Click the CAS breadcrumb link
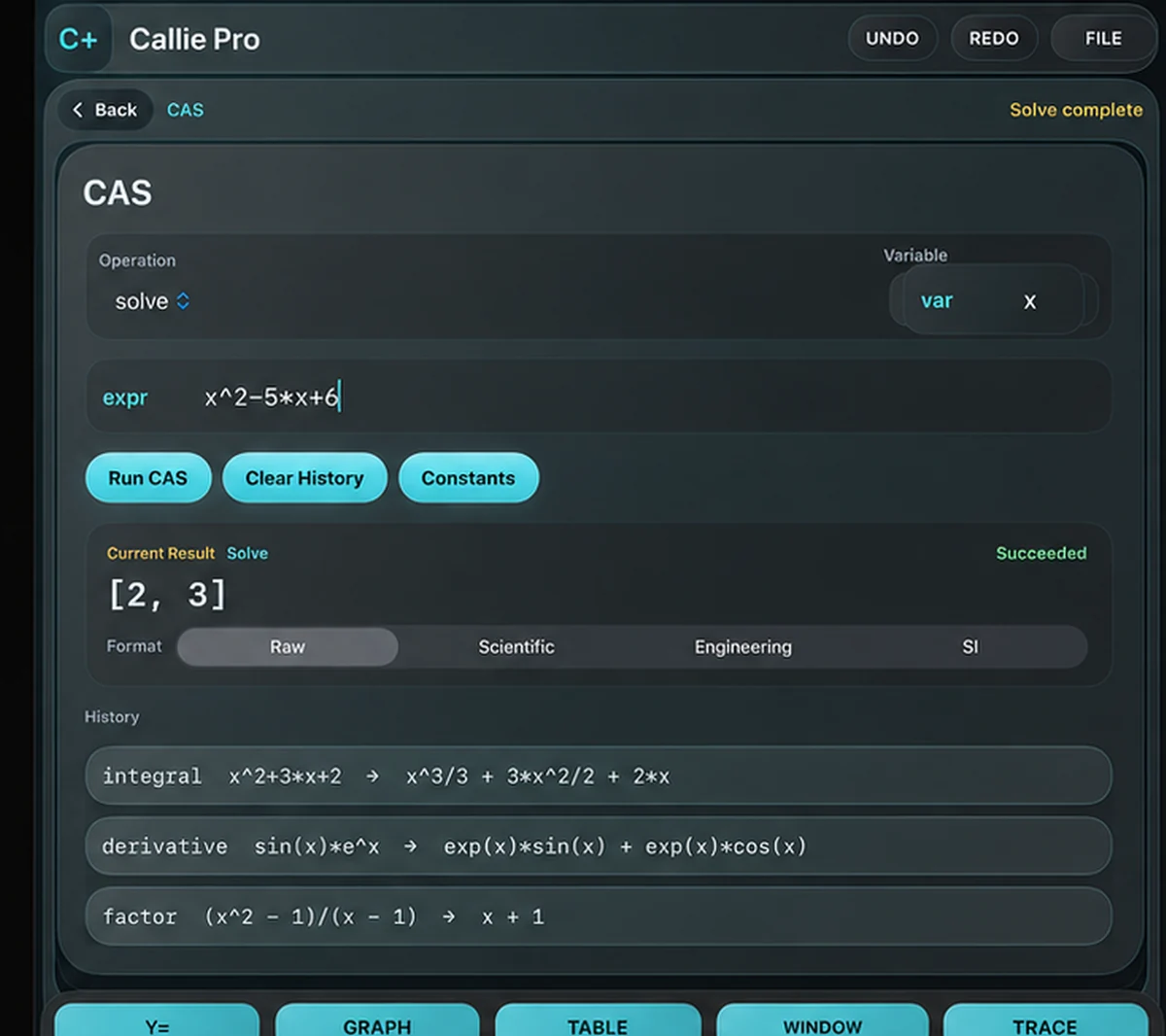Screen dimensions: 1166x1036 pyautogui.click(x=186, y=110)
